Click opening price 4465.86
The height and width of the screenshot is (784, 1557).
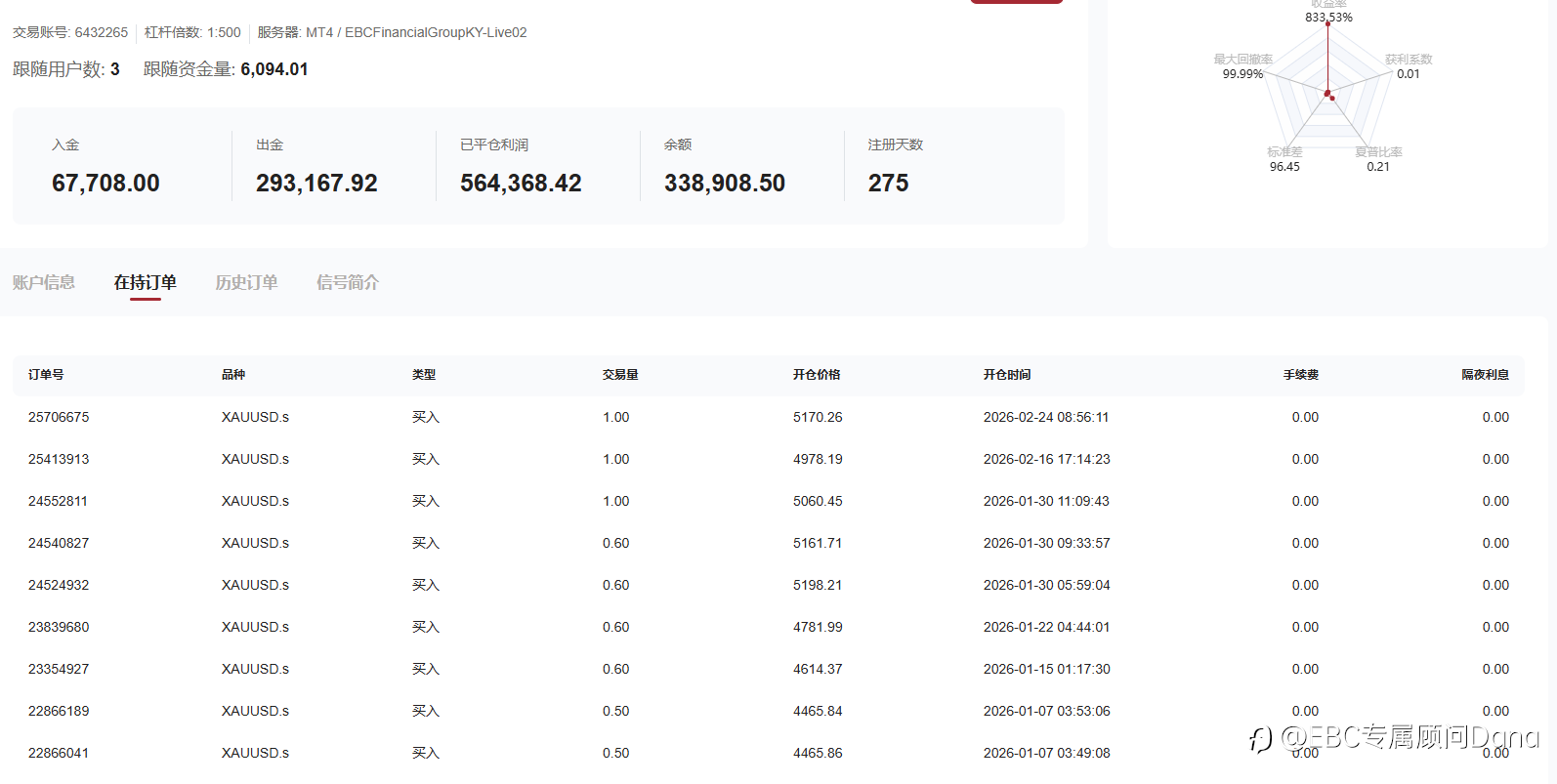tap(818, 753)
